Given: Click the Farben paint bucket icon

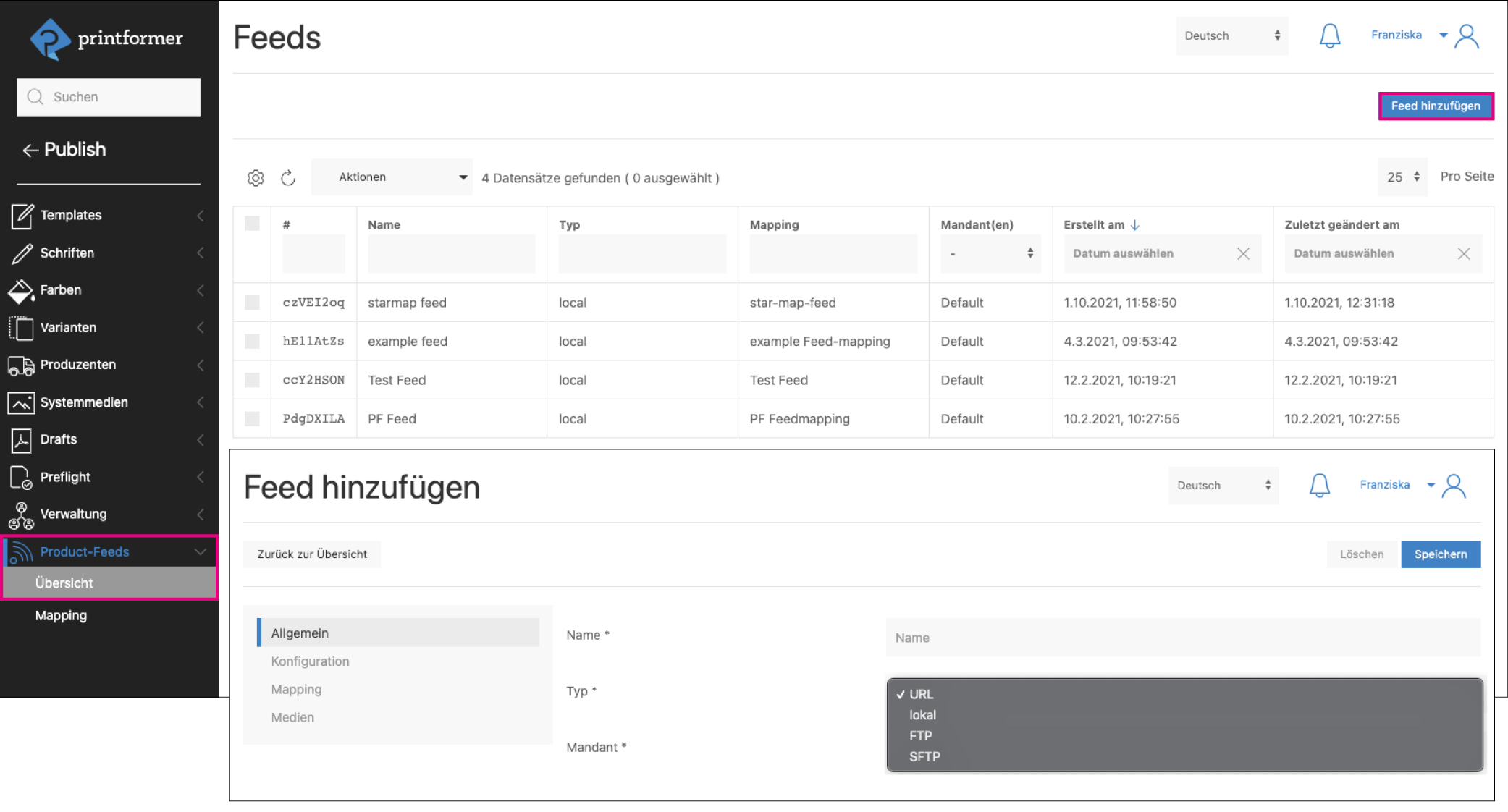Looking at the screenshot, I should pos(21,290).
